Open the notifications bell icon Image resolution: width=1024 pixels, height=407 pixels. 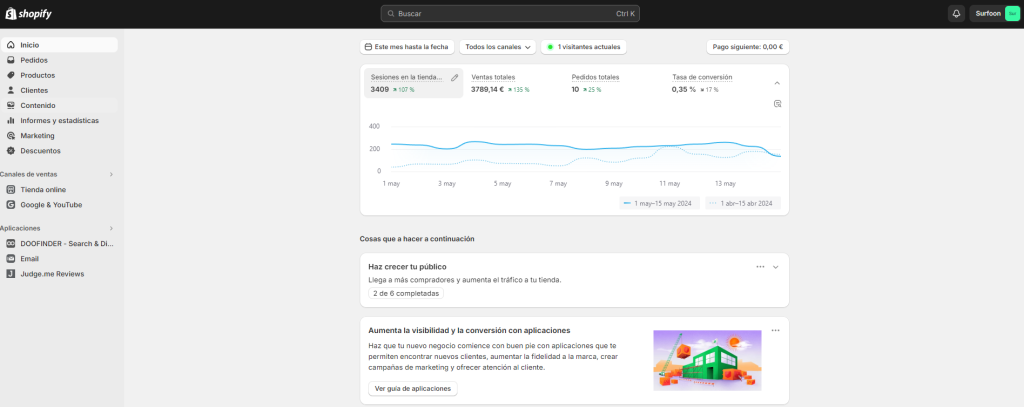click(956, 13)
